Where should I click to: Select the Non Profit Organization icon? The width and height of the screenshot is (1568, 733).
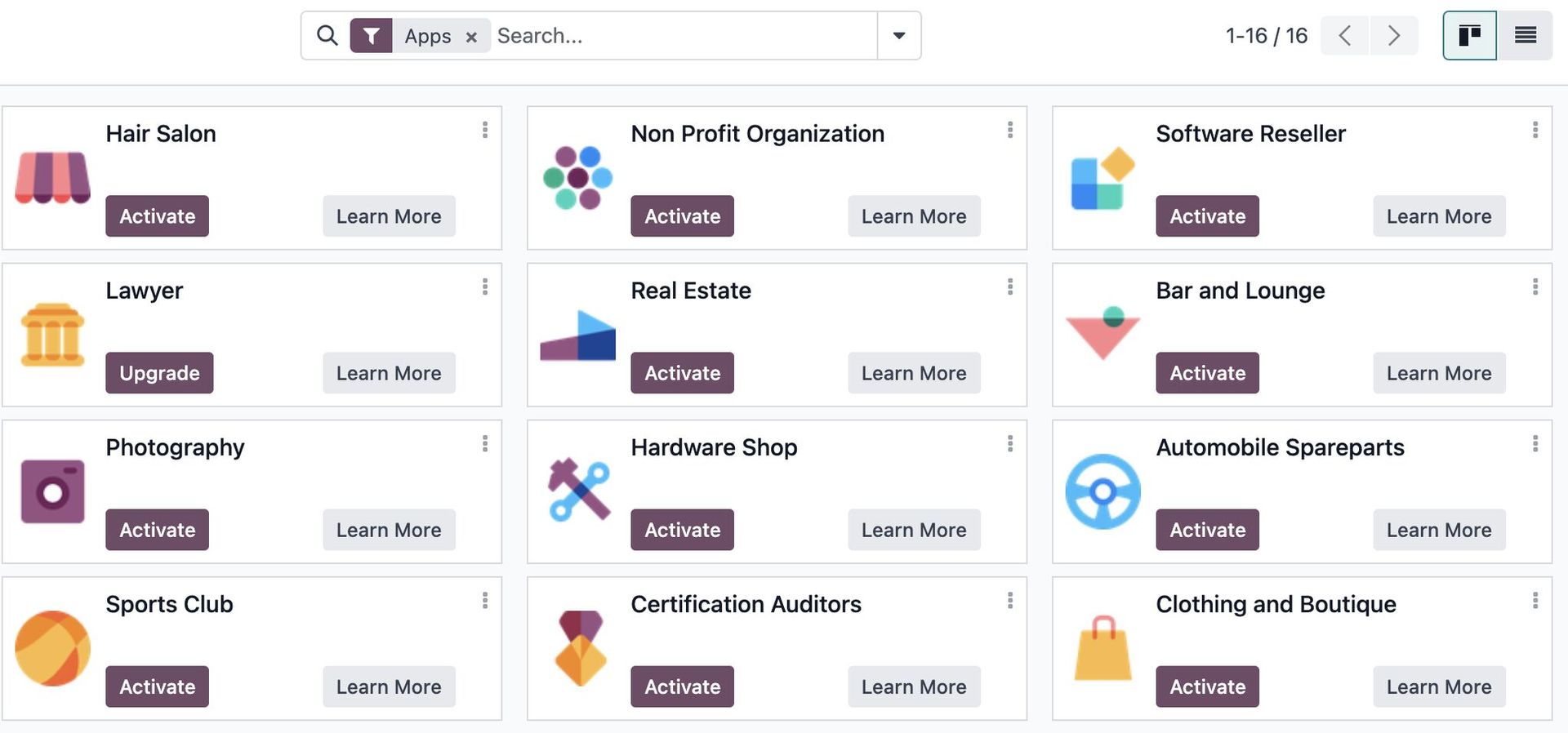[577, 177]
